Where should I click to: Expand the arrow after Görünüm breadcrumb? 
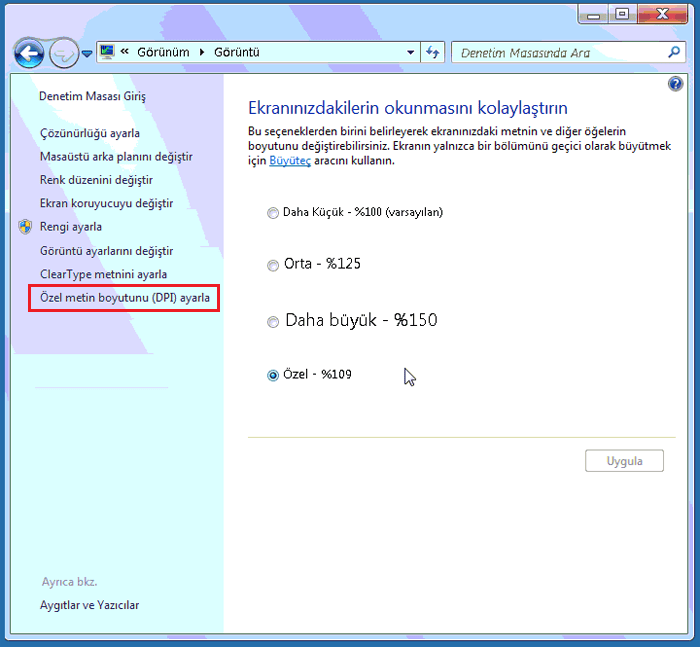(x=202, y=52)
